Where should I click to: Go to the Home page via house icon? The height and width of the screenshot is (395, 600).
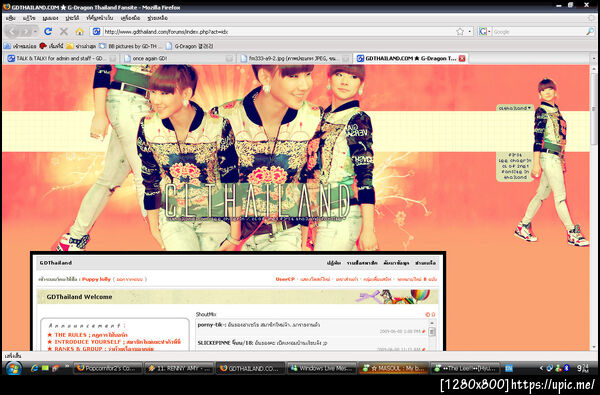click(79, 31)
